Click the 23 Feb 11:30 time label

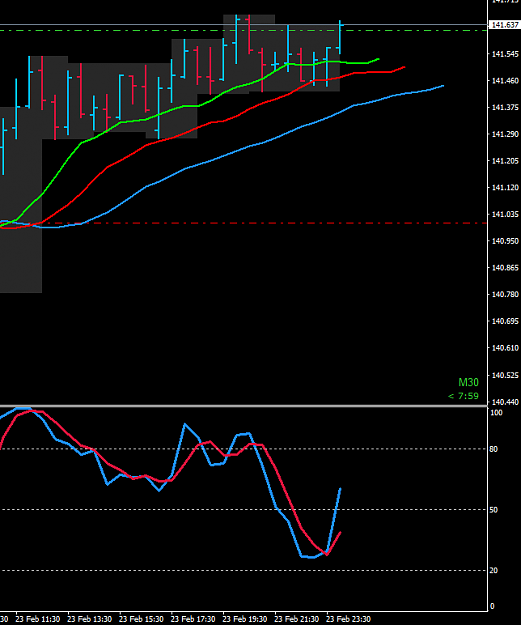38,619
